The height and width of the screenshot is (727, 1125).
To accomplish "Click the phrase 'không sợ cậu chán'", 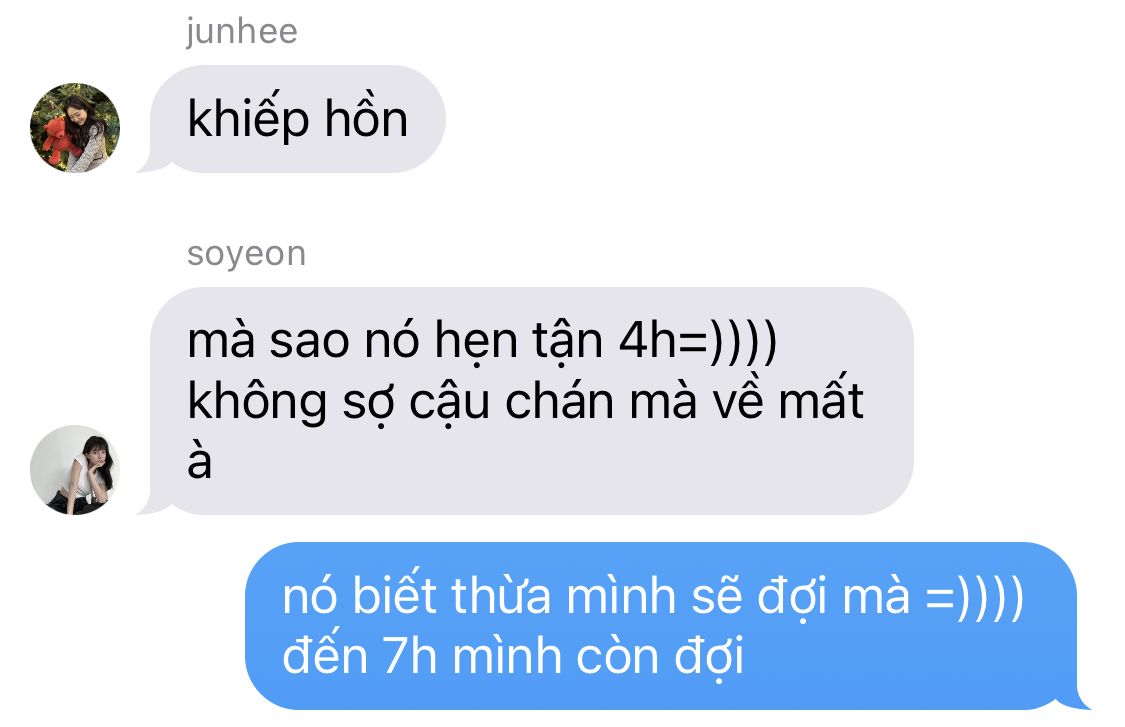I will (400, 402).
